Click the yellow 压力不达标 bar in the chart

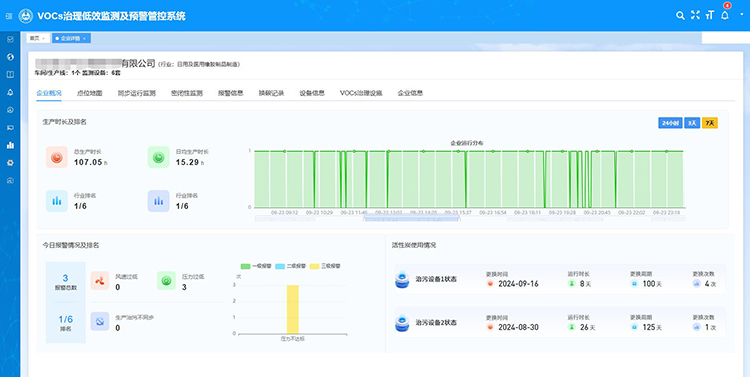(293, 309)
